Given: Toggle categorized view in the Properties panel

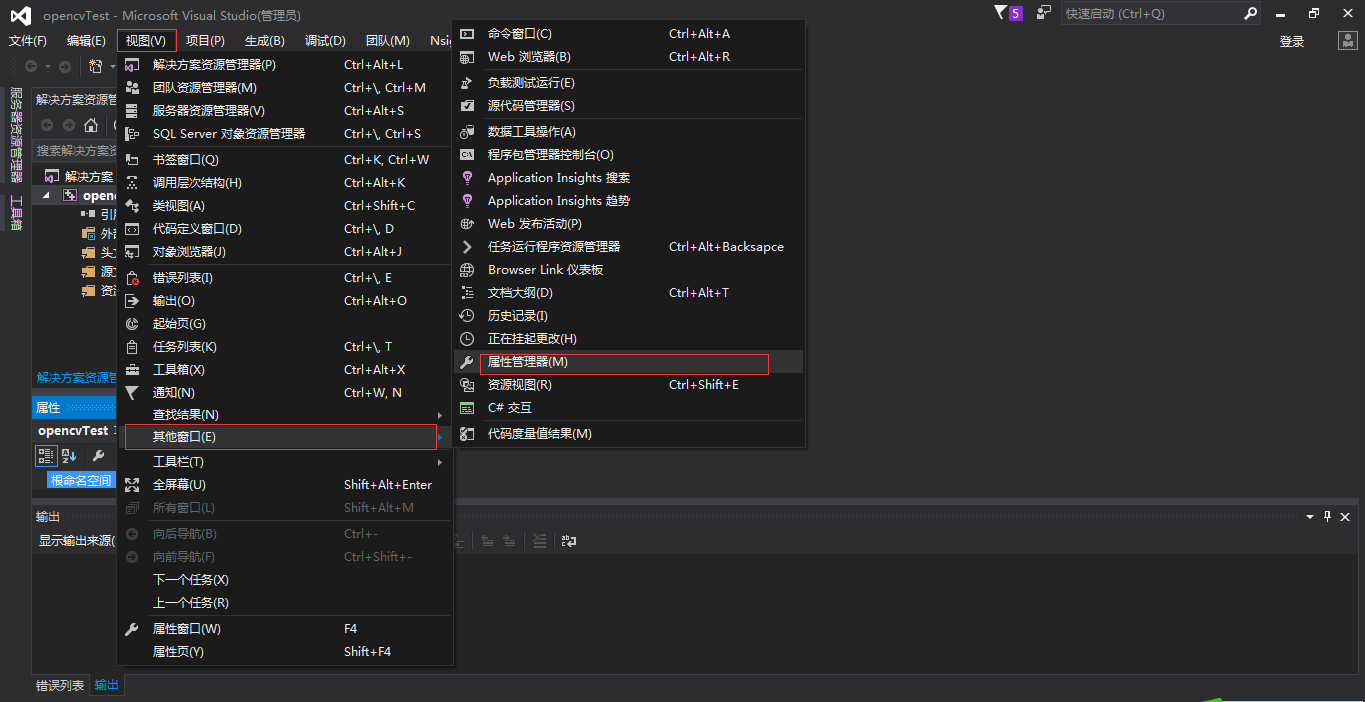Looking at the screenshot, I should tap(46, 455).
